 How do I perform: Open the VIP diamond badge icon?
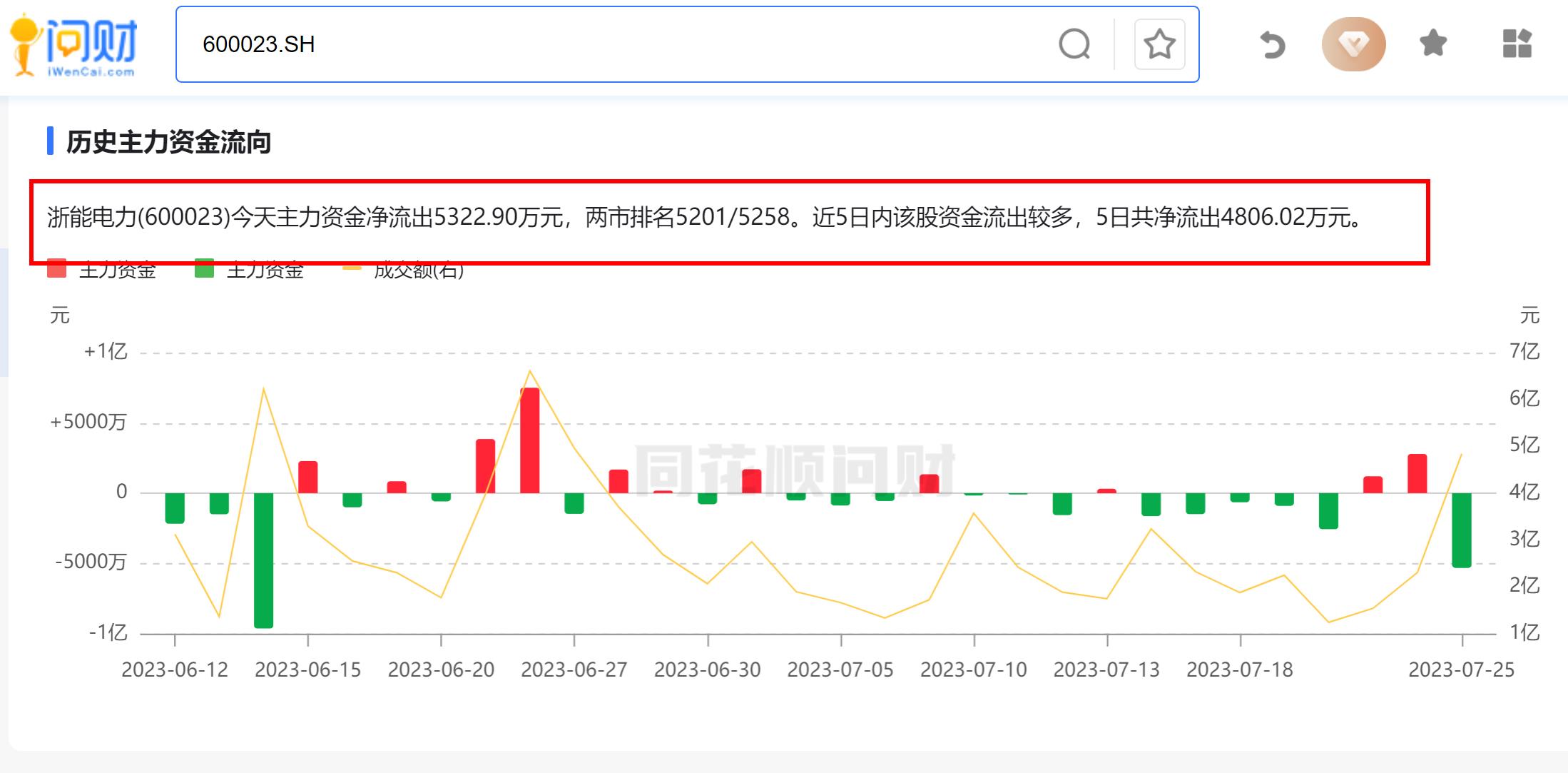(1353, 44)
